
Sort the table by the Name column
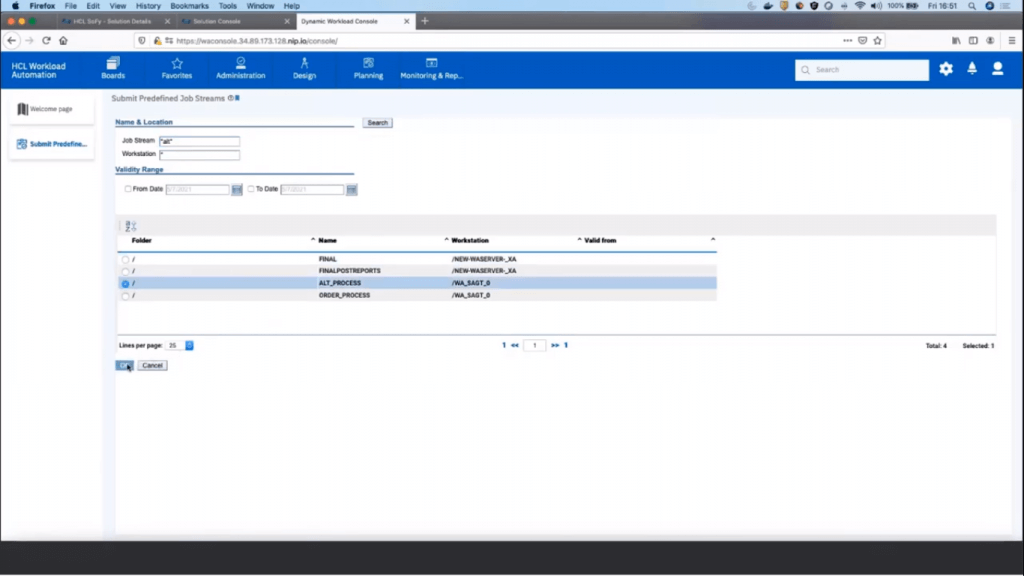point(327,240)
